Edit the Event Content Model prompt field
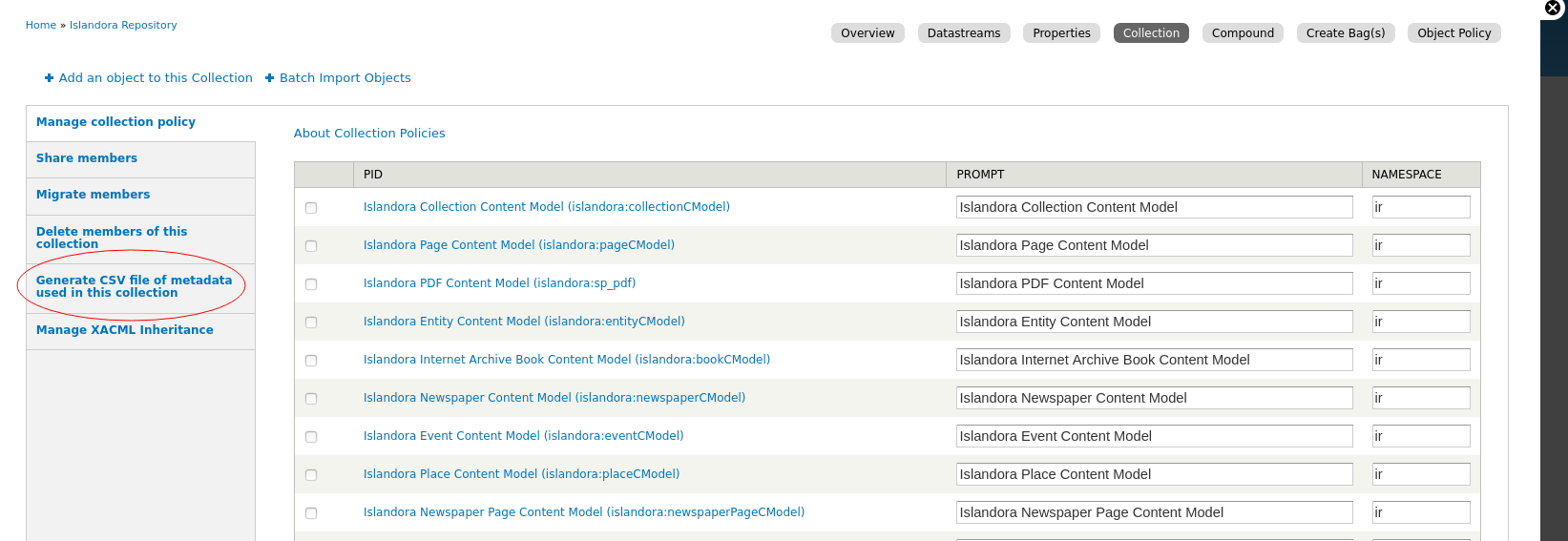Screen dimensions: 1568x541 click(x=1155, y=436)
